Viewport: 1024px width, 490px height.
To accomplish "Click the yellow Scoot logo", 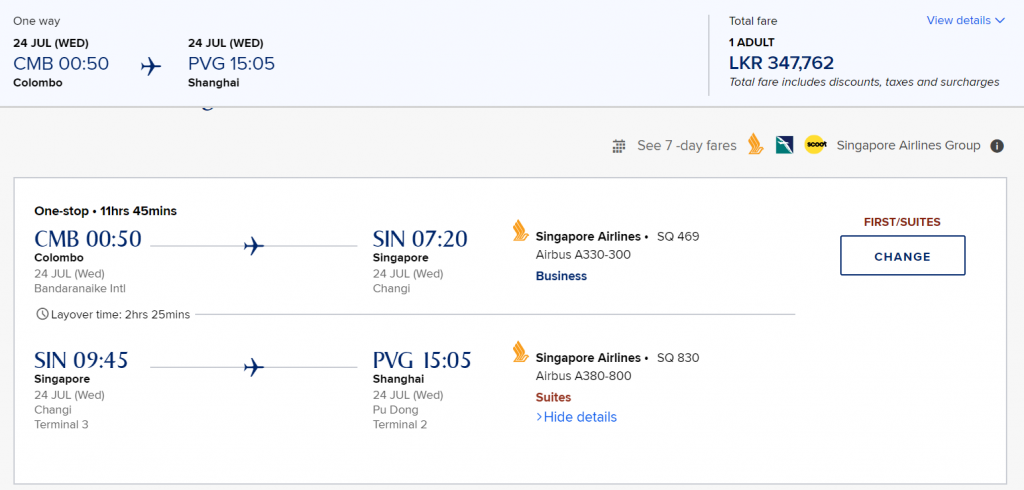I will tap(815, 145).
